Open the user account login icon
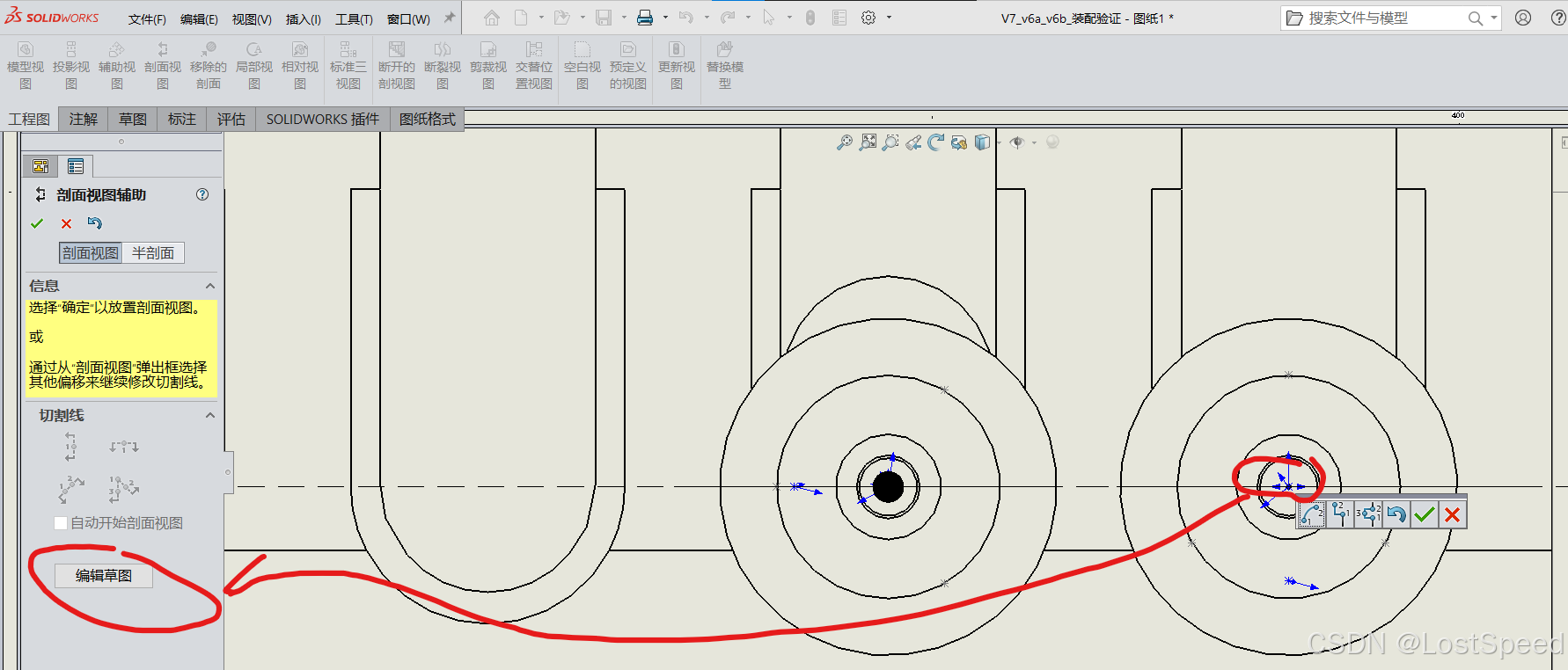The width and height of the screenshot is (1568, 670). [1523, 18]
